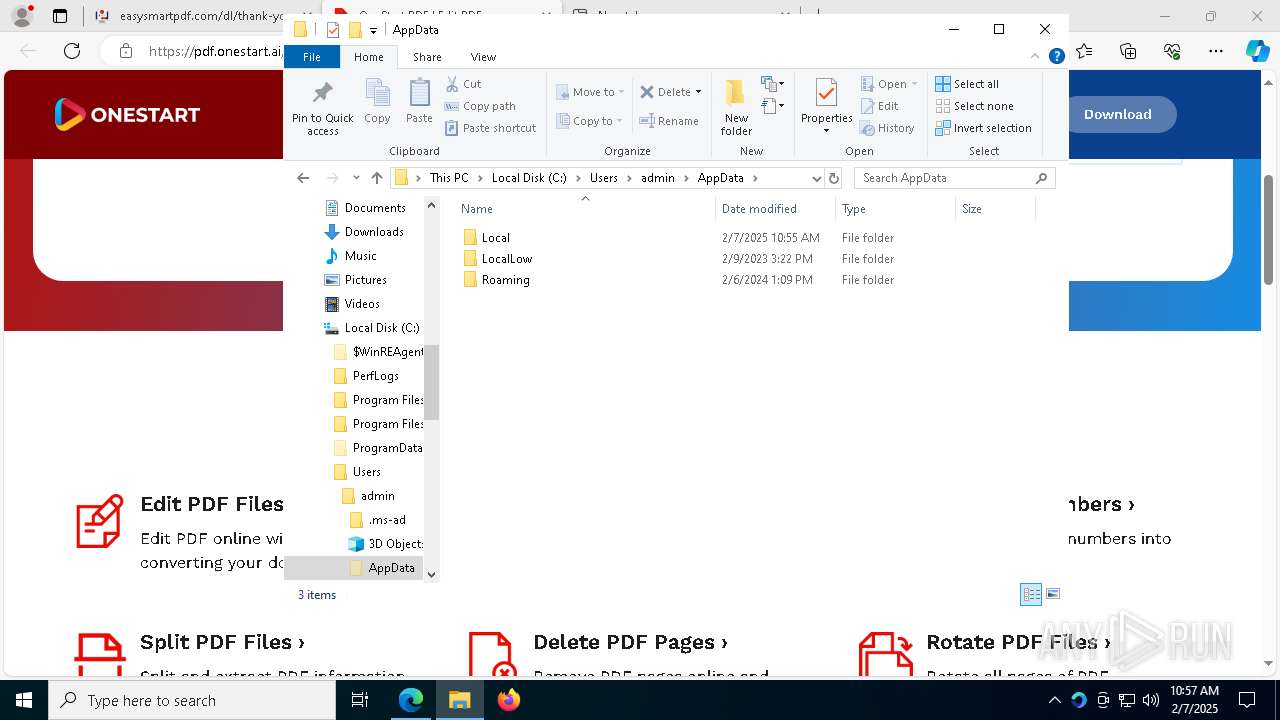1280x720 pixels.
Task: Collapse the ribbon with chevron
Action: tap(1036, 57)
